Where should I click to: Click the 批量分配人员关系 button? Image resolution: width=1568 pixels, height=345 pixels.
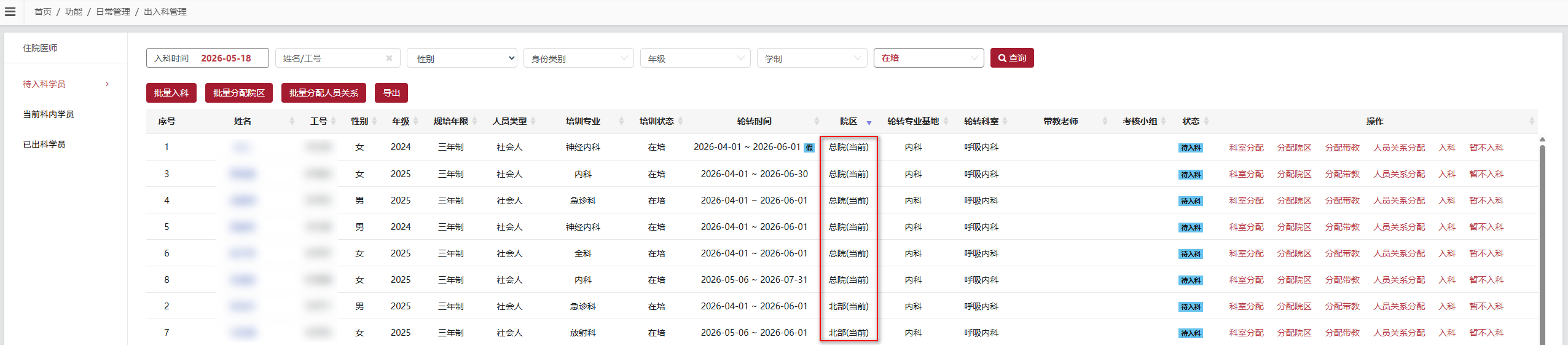click(x=324, y=93)
